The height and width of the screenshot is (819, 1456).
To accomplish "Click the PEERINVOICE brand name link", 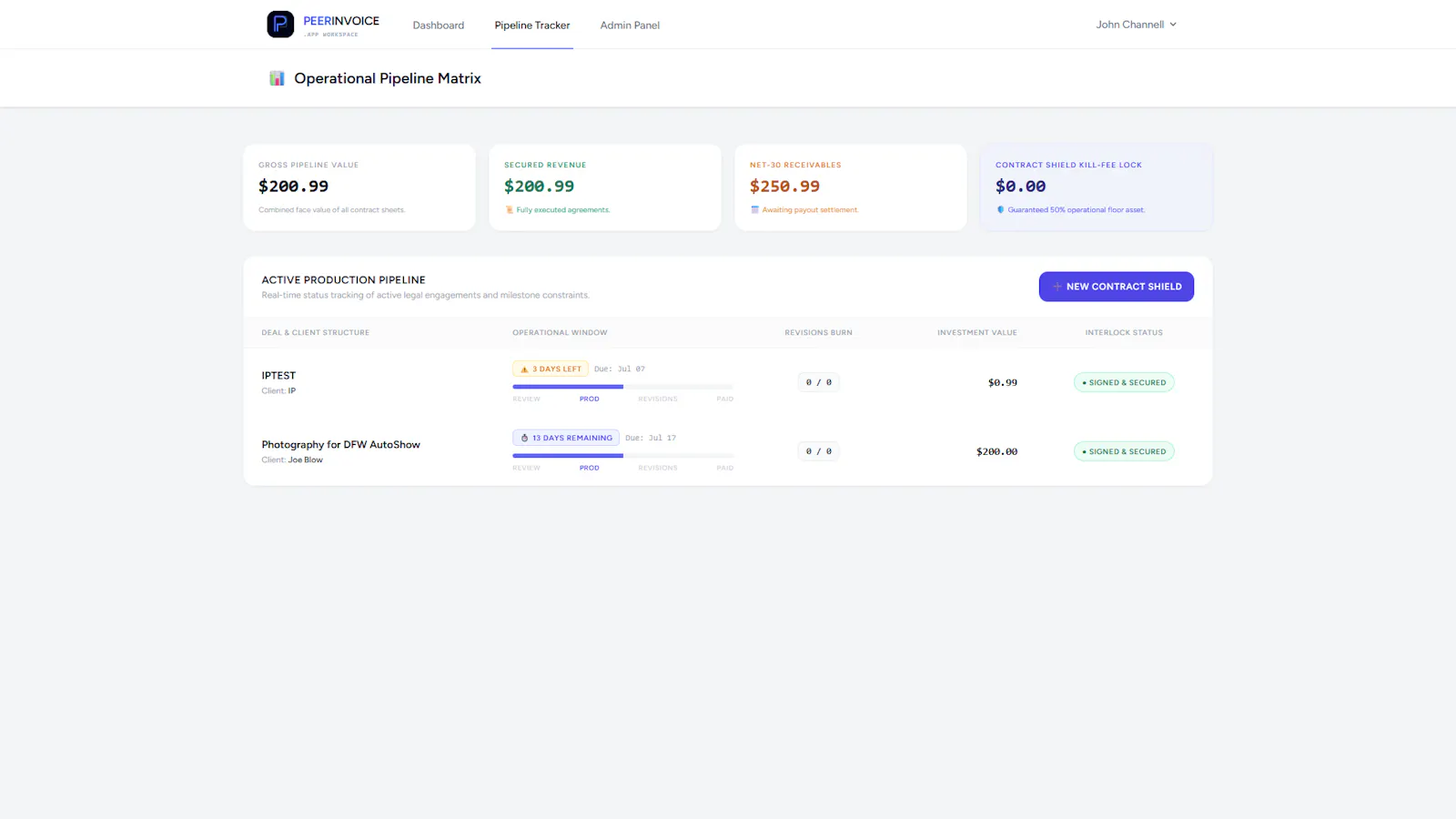I will pyautogui.click(x=341, y=21).
